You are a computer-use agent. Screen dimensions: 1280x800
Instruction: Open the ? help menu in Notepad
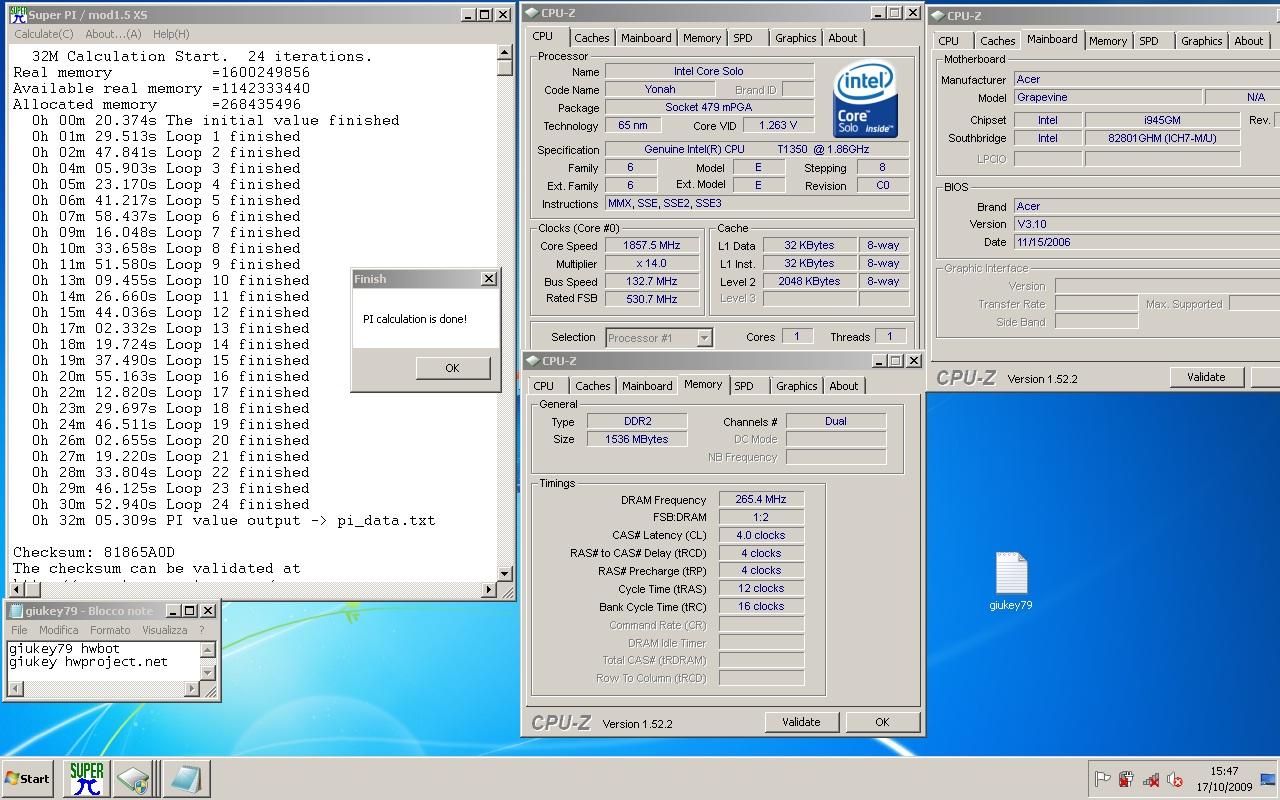(201, 630)
